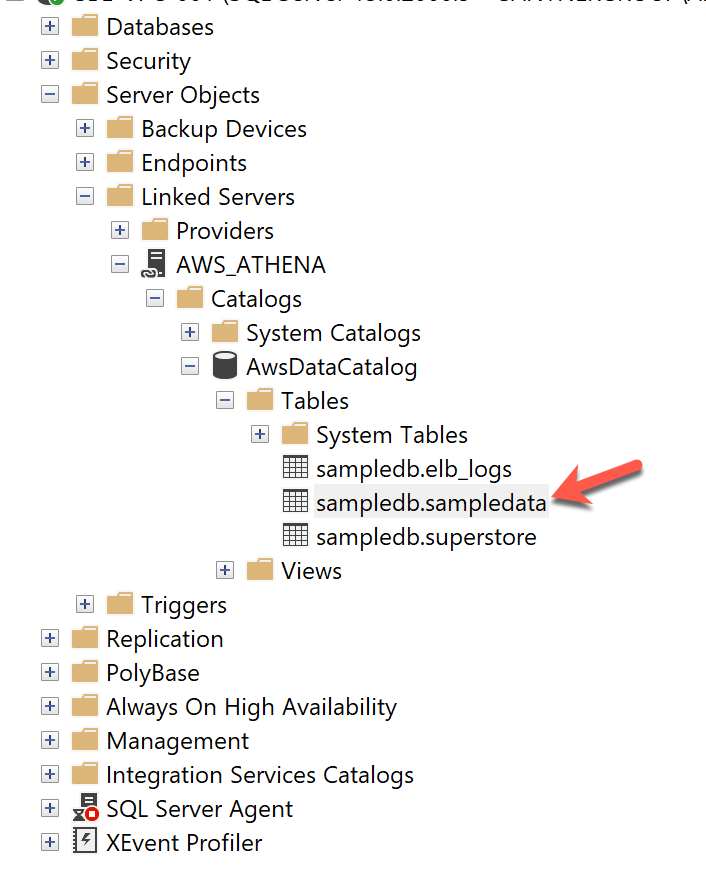
Task: Collapse the Linked Servers node
Action: pyautogui.click(x=85, y=197)
